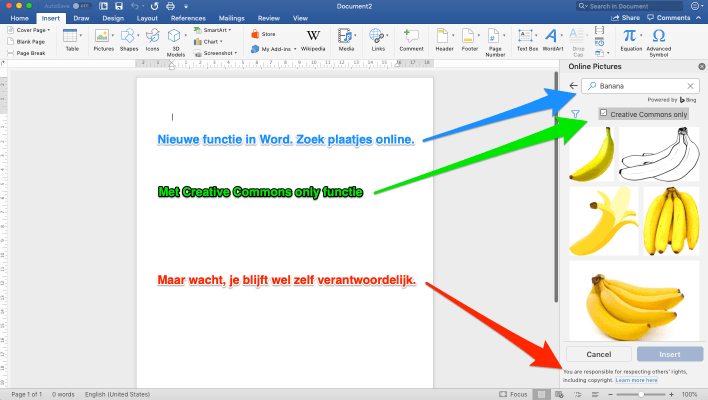Switch to the Draw tab
This screenshot has width=708, height=400.
pos(81,18)
